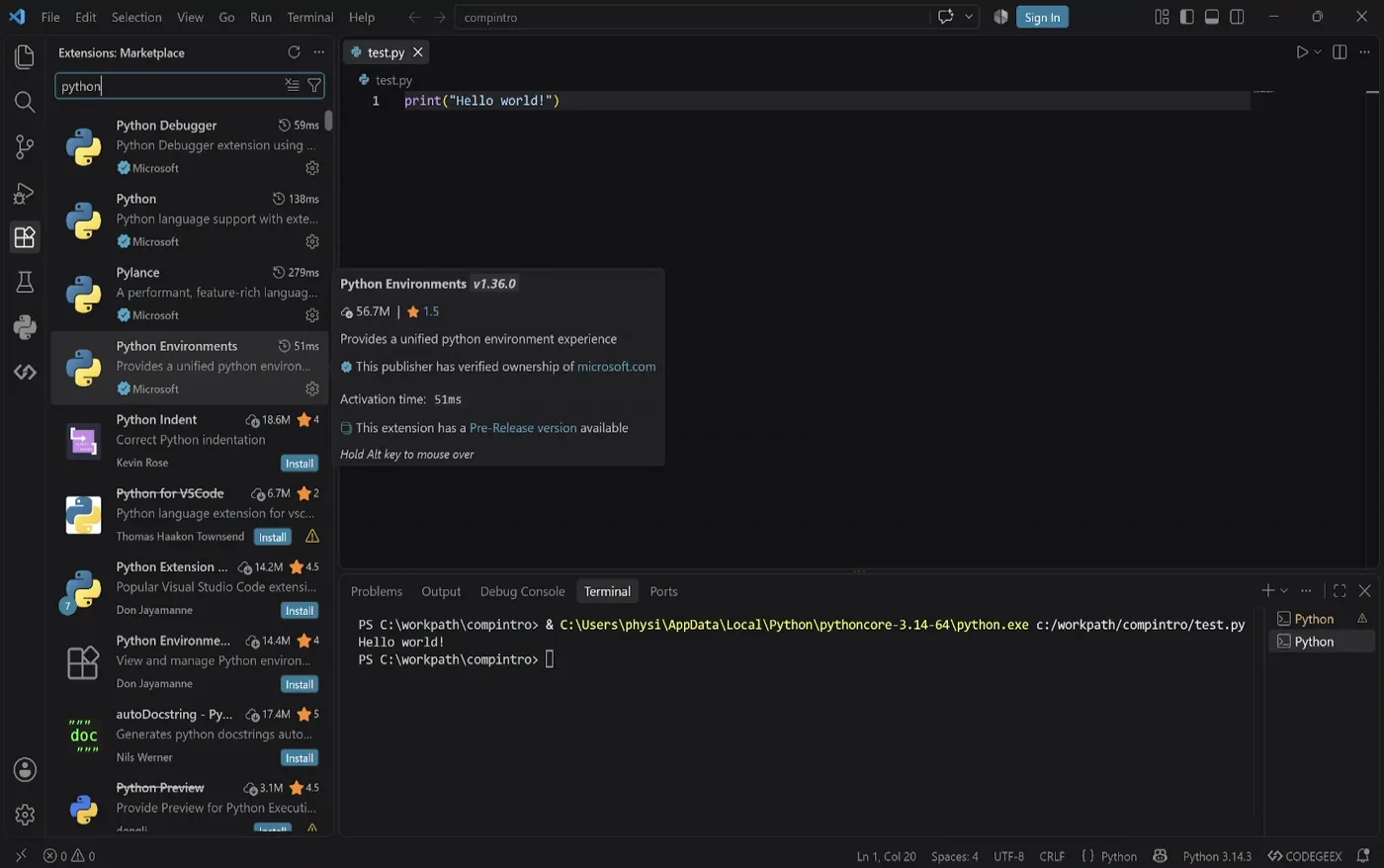The image size is (1384, 868).
Task: Open editor more actions menu
Action: [1364, 52]
